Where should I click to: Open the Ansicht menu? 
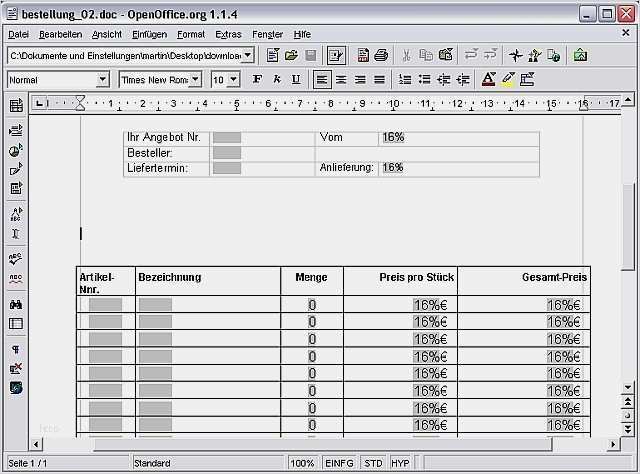pyautogui.click(x=107, y=34)
